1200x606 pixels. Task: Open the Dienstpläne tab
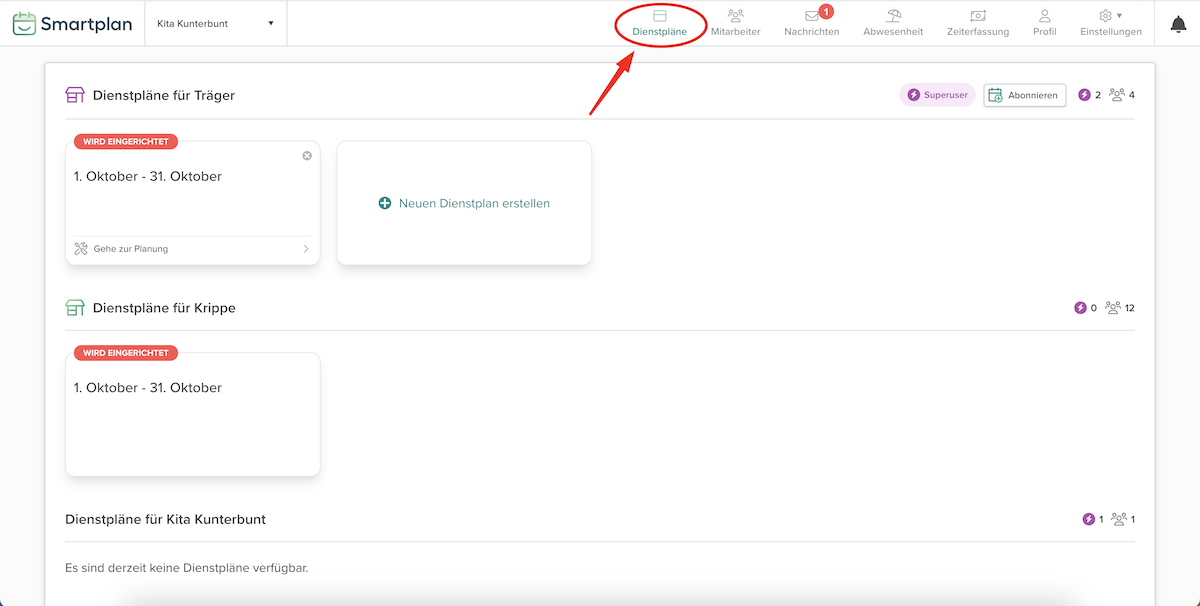point(659,23)
